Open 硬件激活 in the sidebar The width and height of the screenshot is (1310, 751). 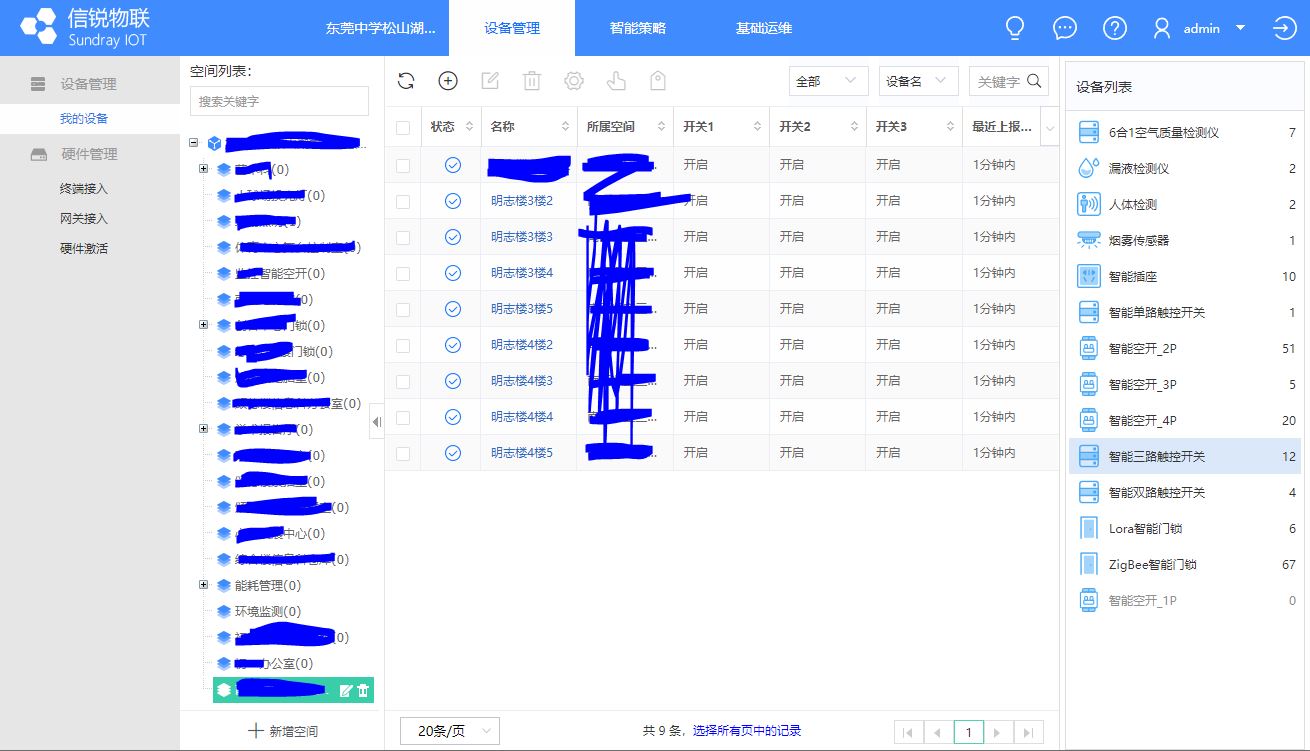click(x=84, y=248)
